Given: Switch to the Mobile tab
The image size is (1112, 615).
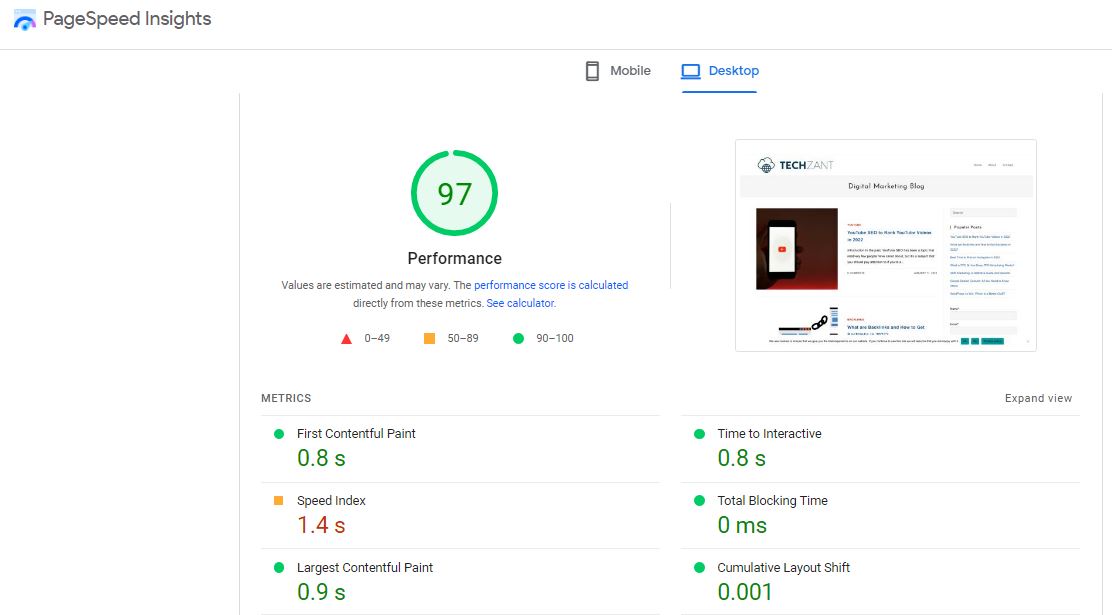Looking at the screenshot, I should pos(618,70).
